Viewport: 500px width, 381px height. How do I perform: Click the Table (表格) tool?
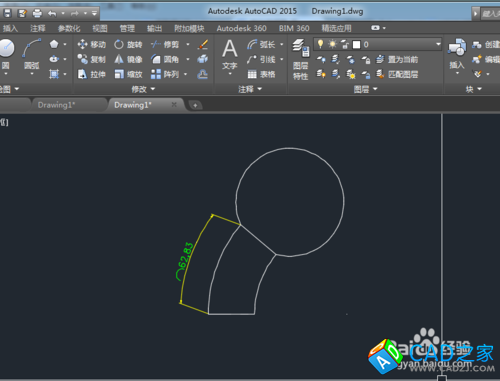pos(261,74)
